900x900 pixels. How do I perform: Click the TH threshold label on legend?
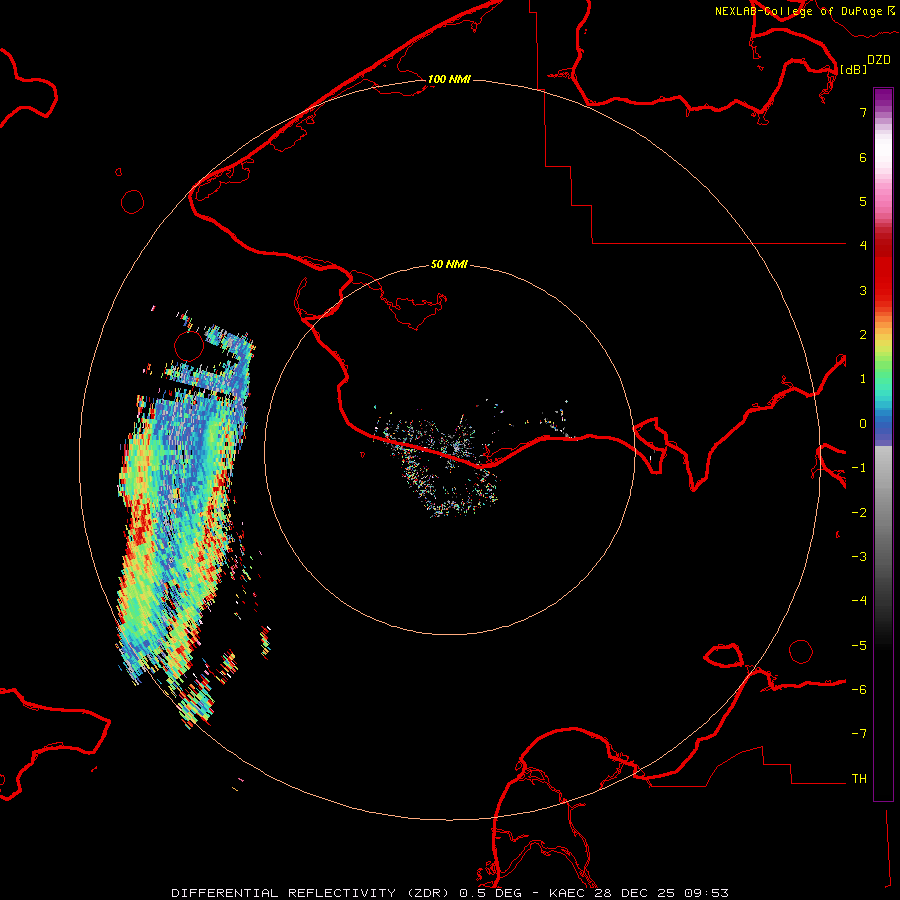[859, 779]
